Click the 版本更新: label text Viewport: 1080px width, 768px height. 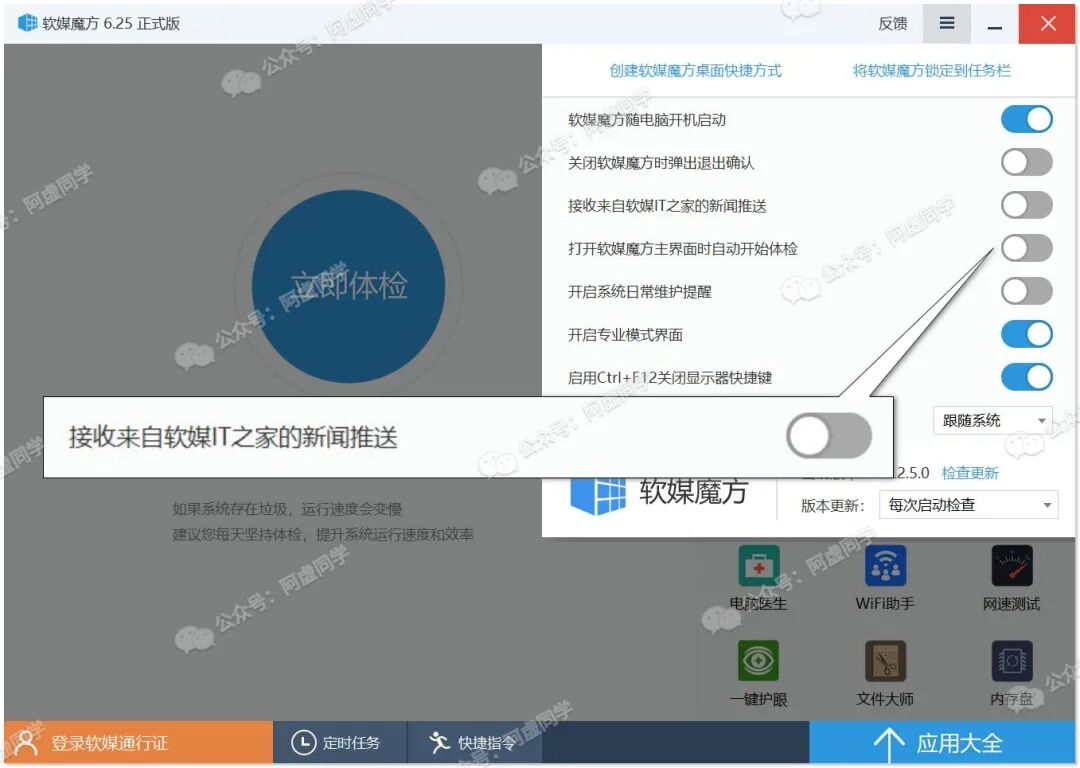click(833, 506)
